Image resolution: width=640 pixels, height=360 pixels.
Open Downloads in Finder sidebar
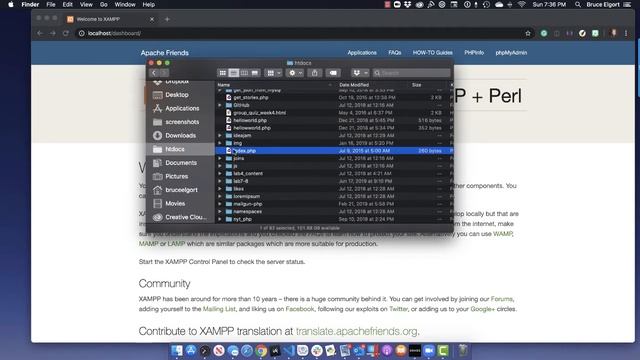click(x=180, y=136)
